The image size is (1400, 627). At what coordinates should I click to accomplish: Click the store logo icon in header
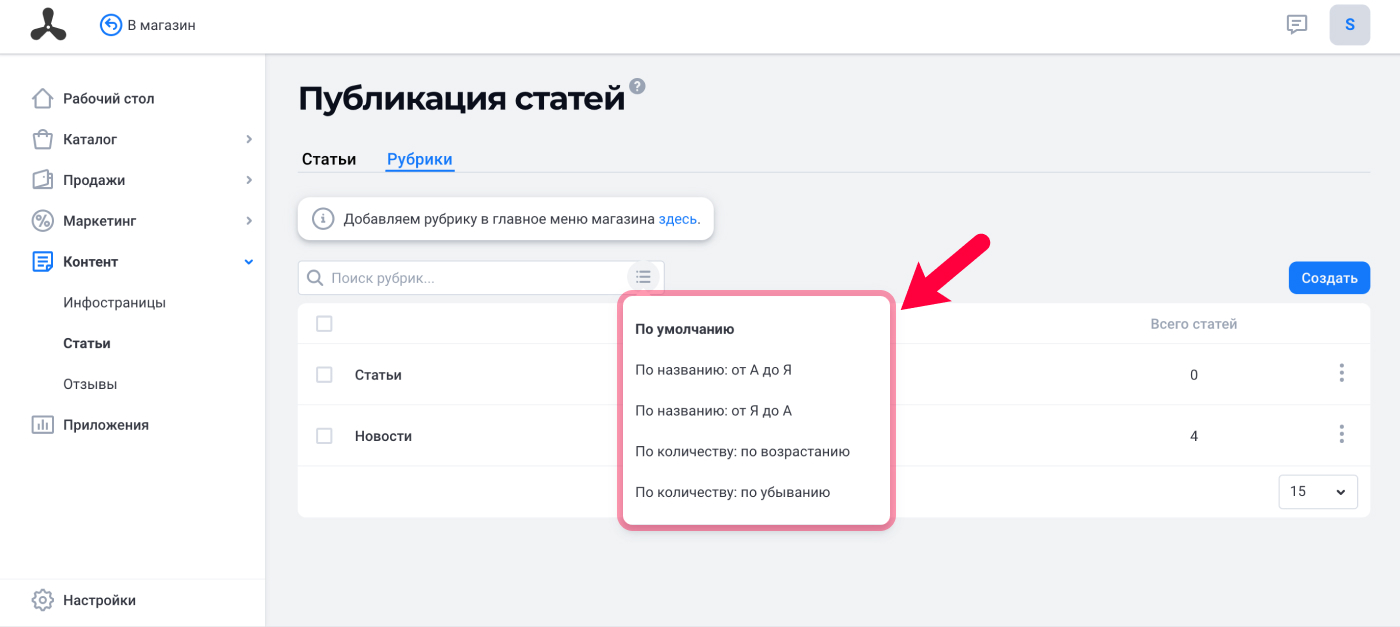[48, 25]
